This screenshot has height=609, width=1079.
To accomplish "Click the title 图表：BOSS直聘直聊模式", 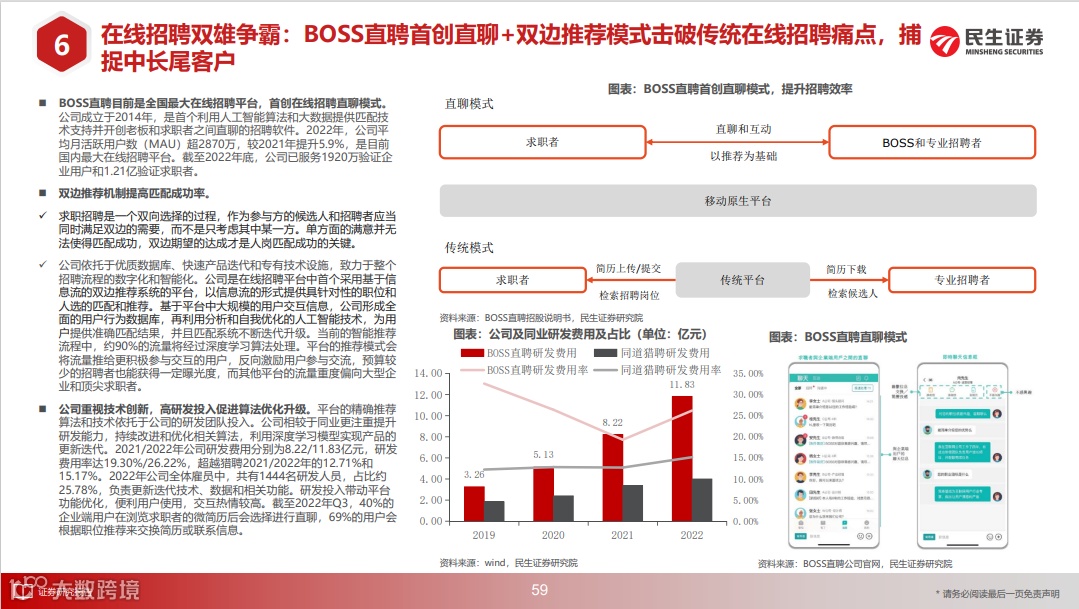I will click(837, 337).
